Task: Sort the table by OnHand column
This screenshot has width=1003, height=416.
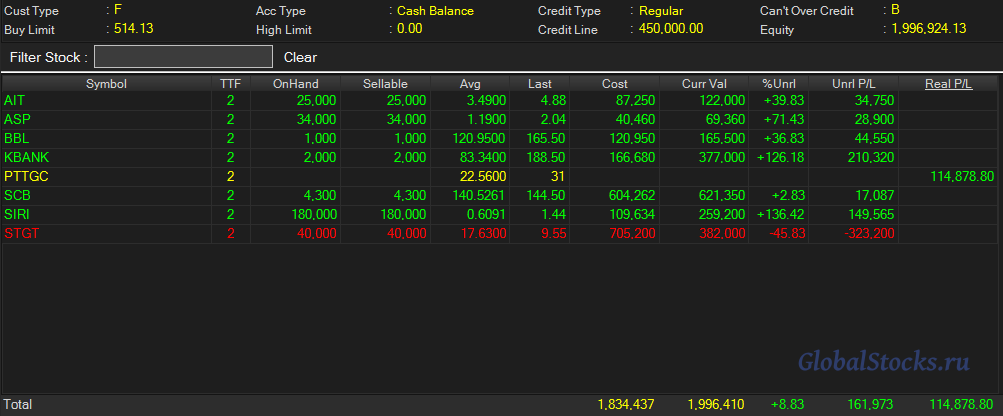Action: click(296, 84)
